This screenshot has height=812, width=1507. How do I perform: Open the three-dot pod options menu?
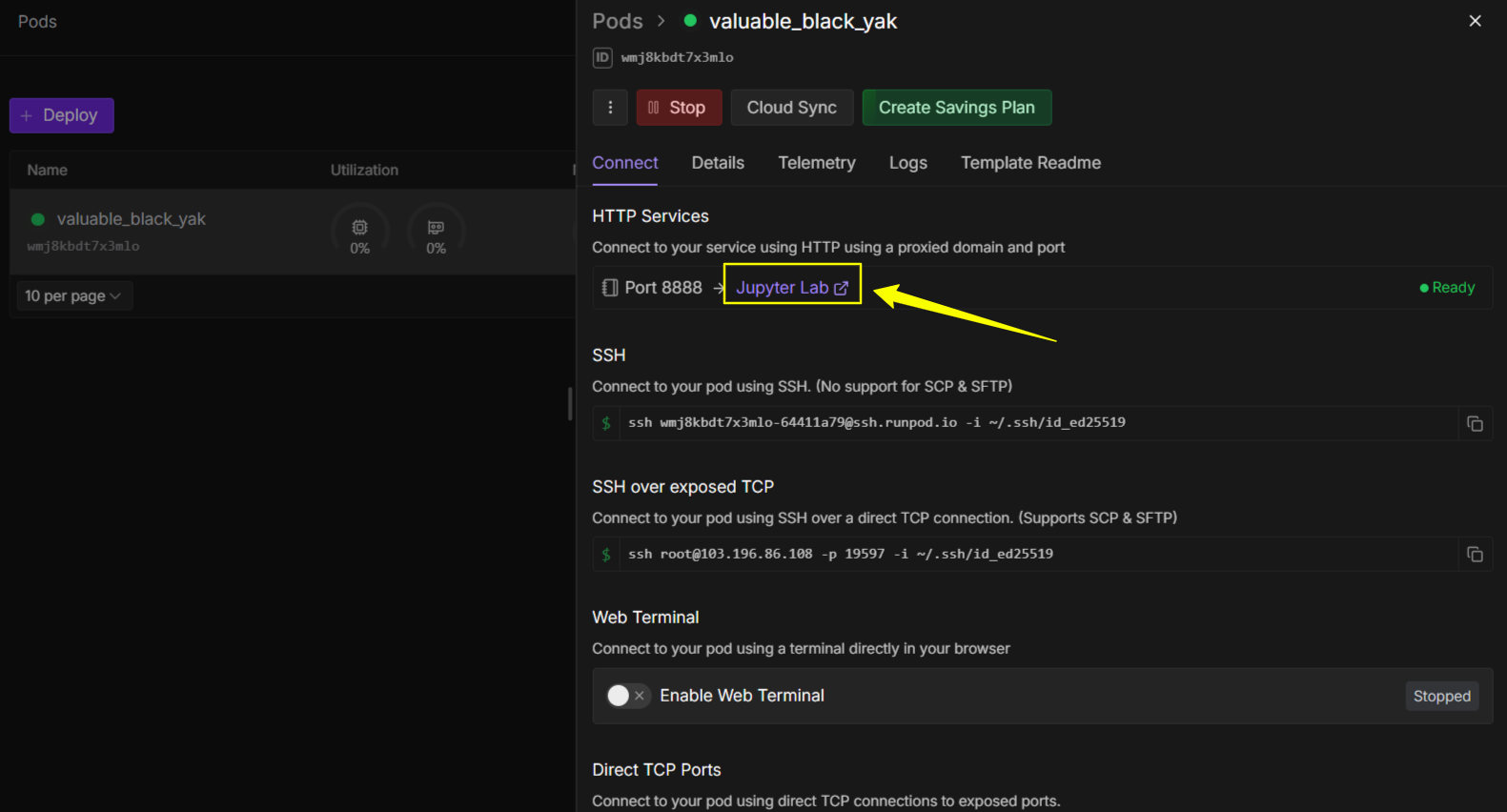click(610, 108)
